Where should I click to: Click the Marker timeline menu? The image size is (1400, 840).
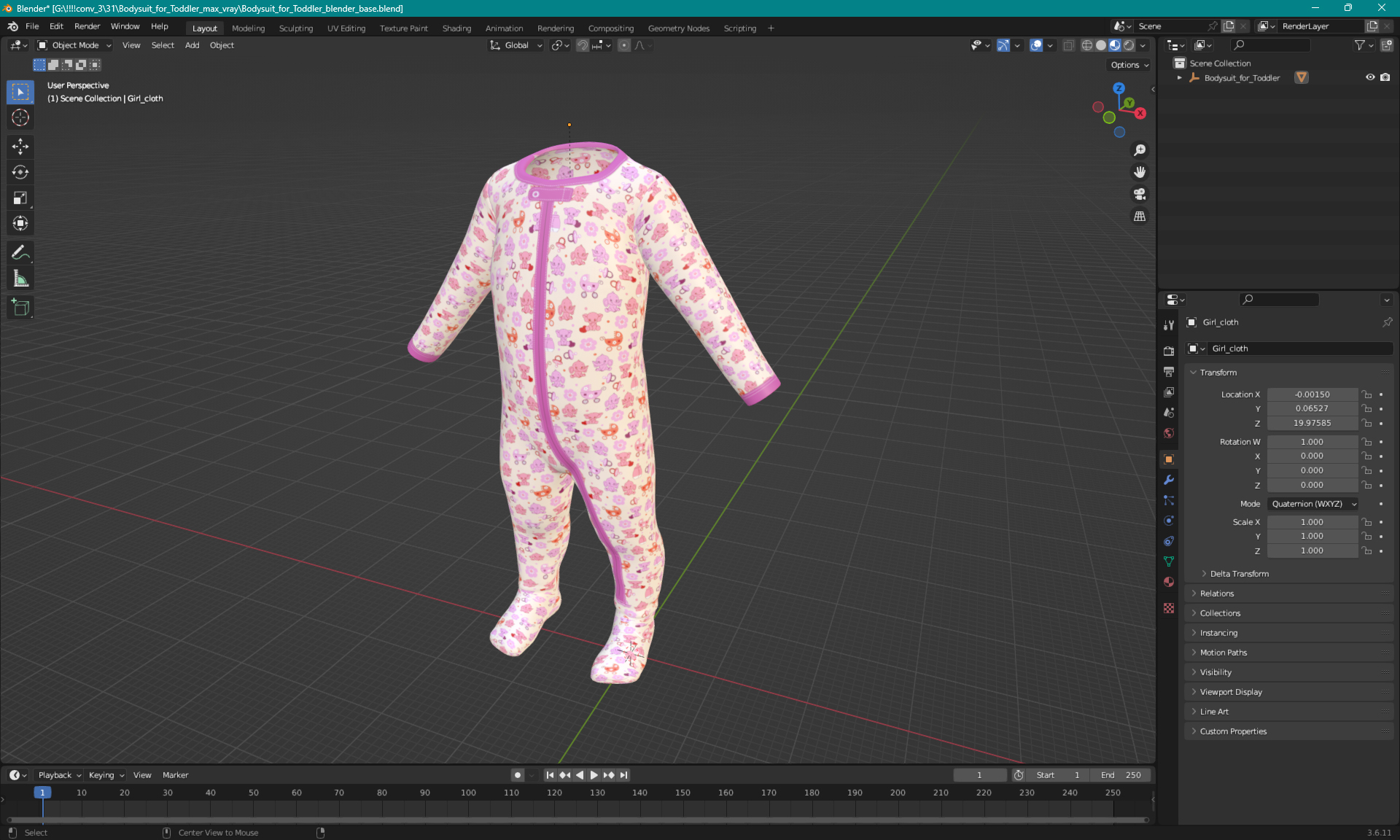175,775
